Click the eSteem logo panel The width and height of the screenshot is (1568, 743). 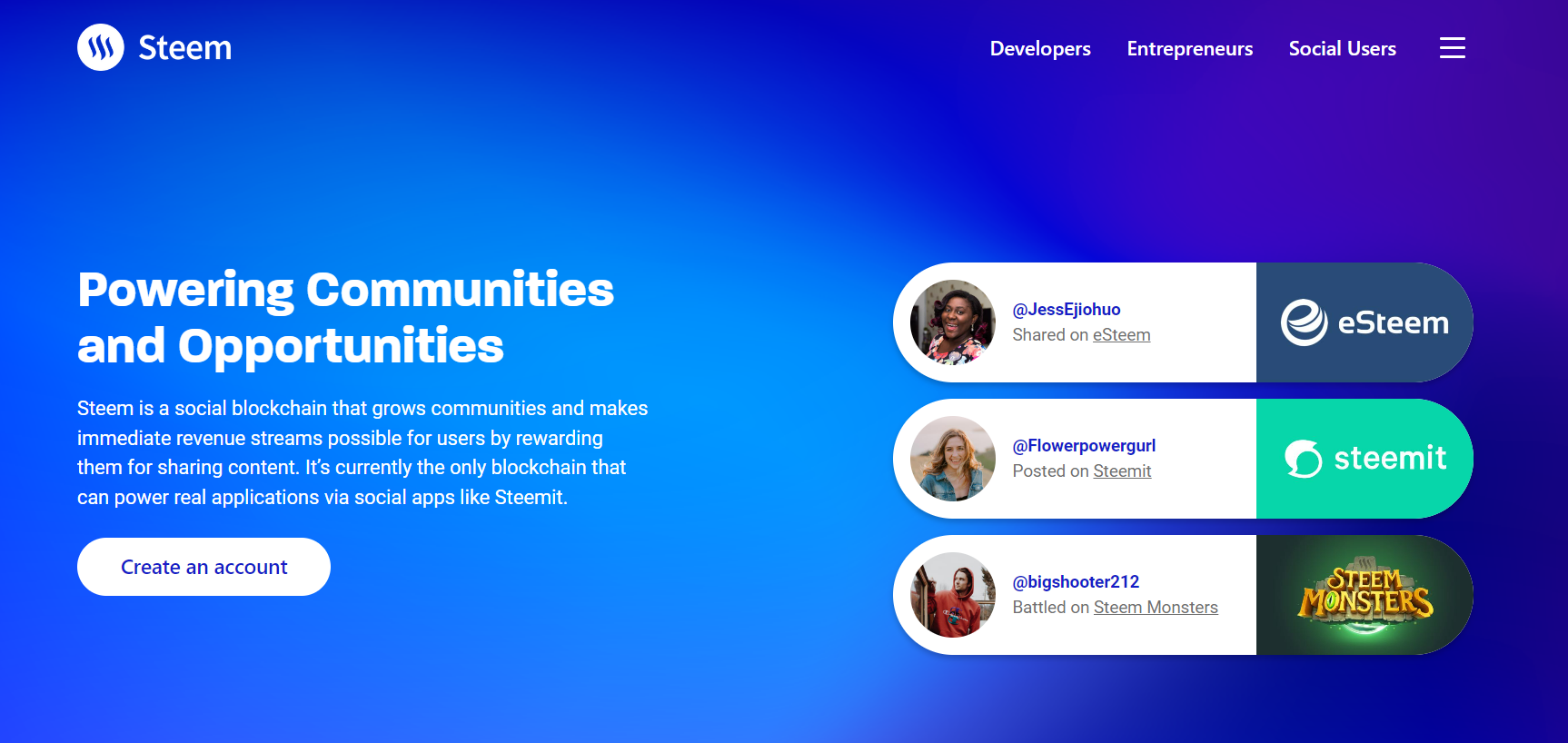[1365, 322]
